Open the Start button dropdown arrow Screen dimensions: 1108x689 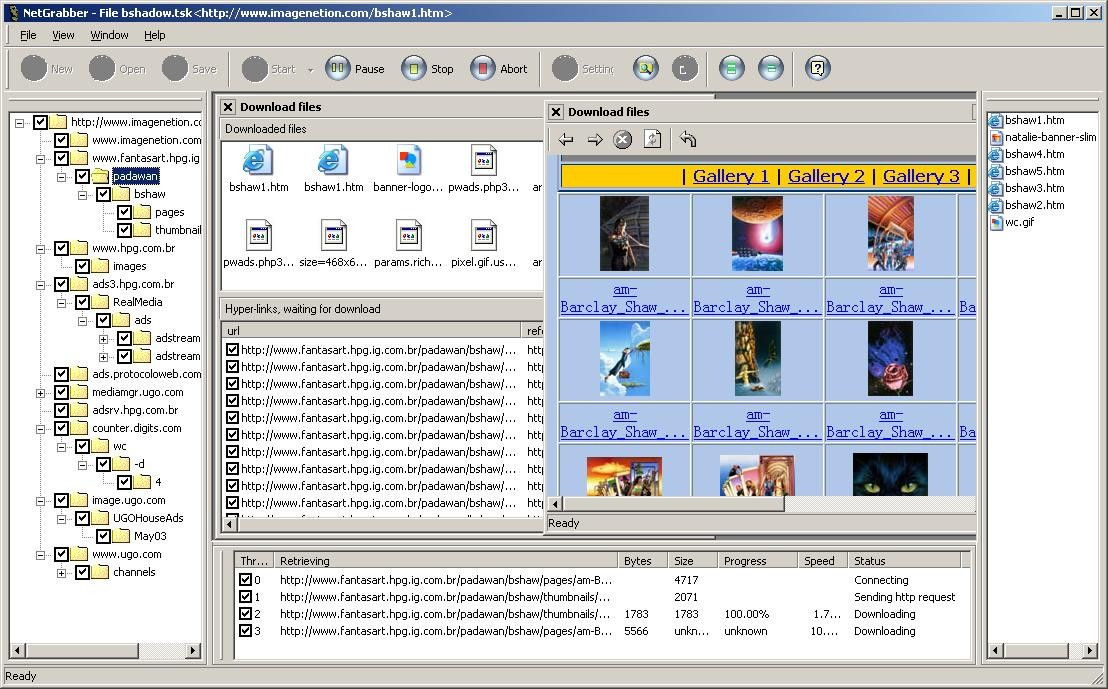(x=310, y=69)
